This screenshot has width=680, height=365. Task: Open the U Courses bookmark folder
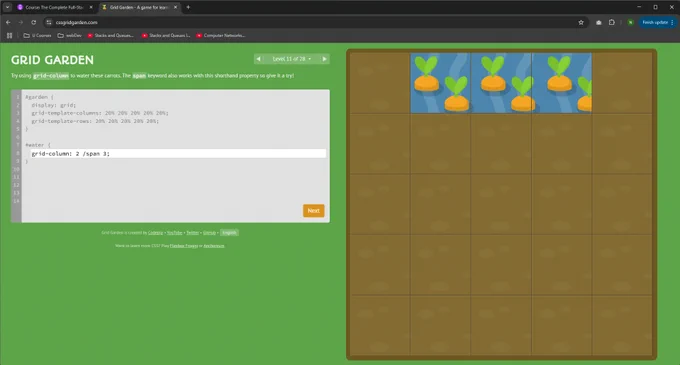pyautogui.click(x=37, y=36)
